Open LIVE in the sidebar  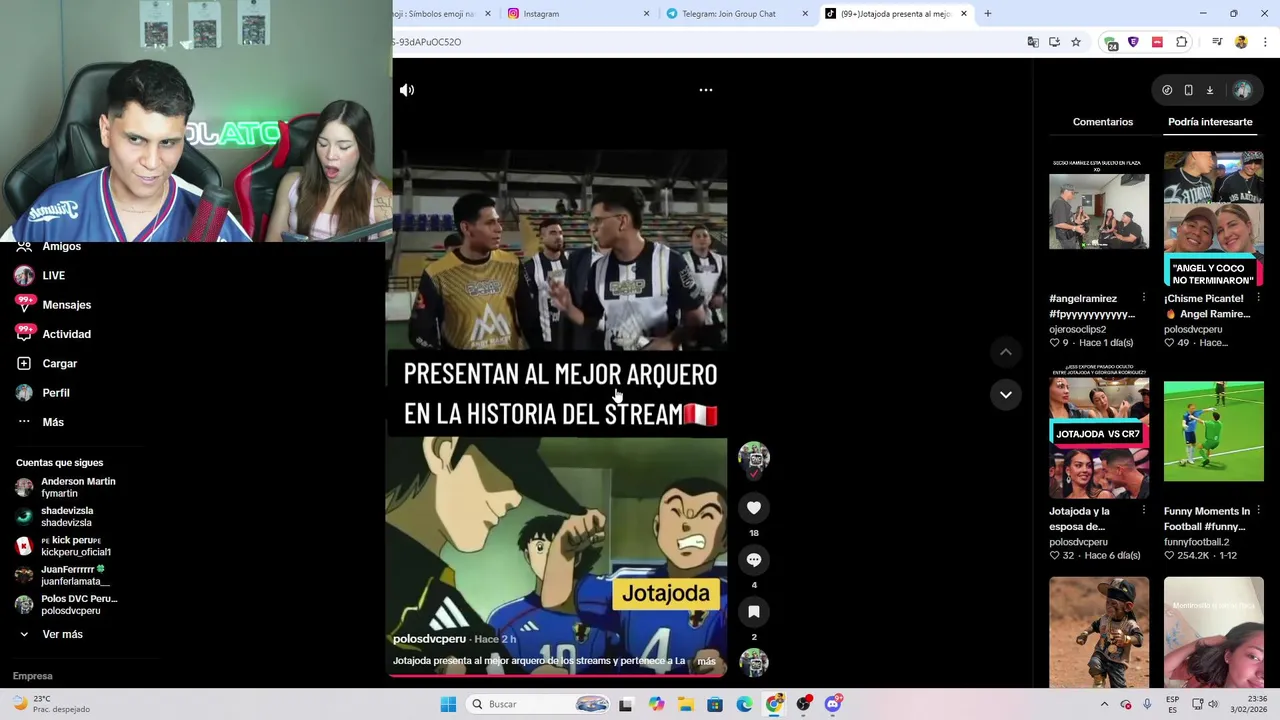tap(54, 276)
